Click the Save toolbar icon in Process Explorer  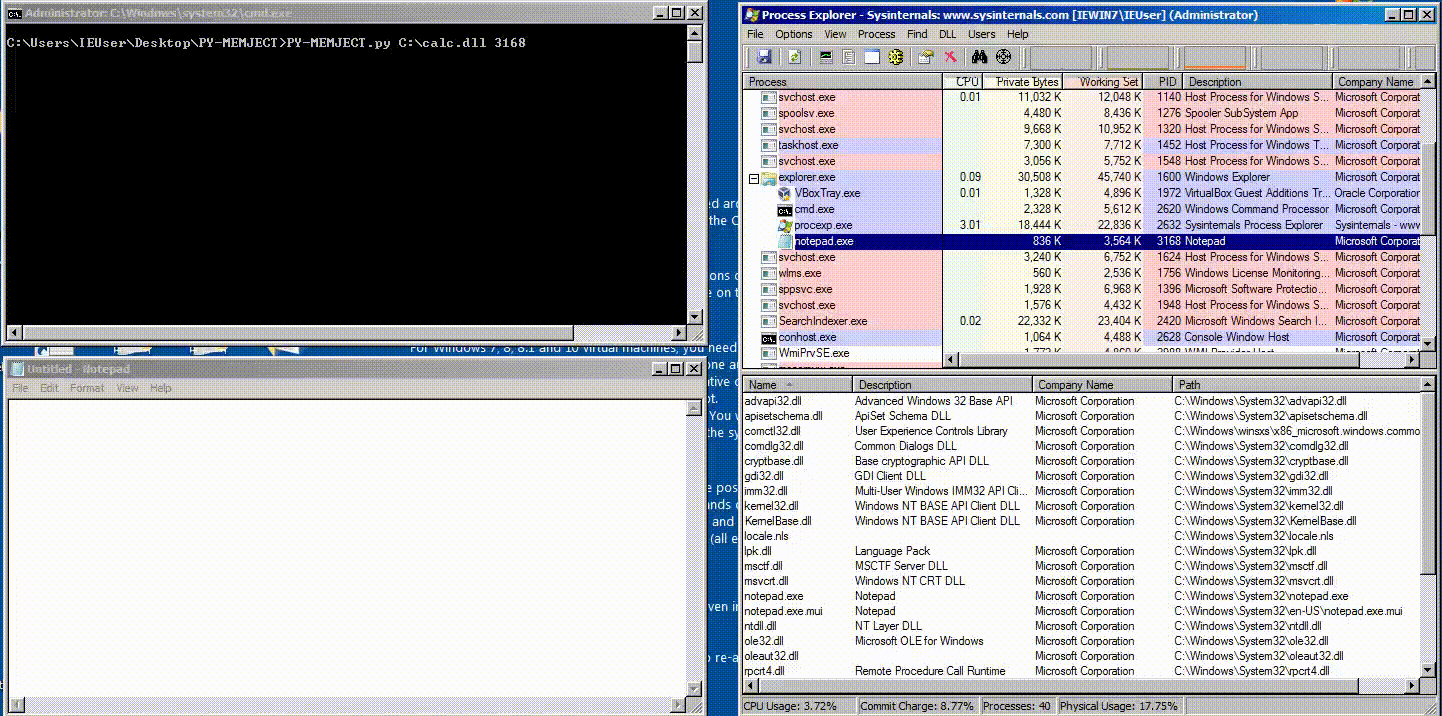765,58
